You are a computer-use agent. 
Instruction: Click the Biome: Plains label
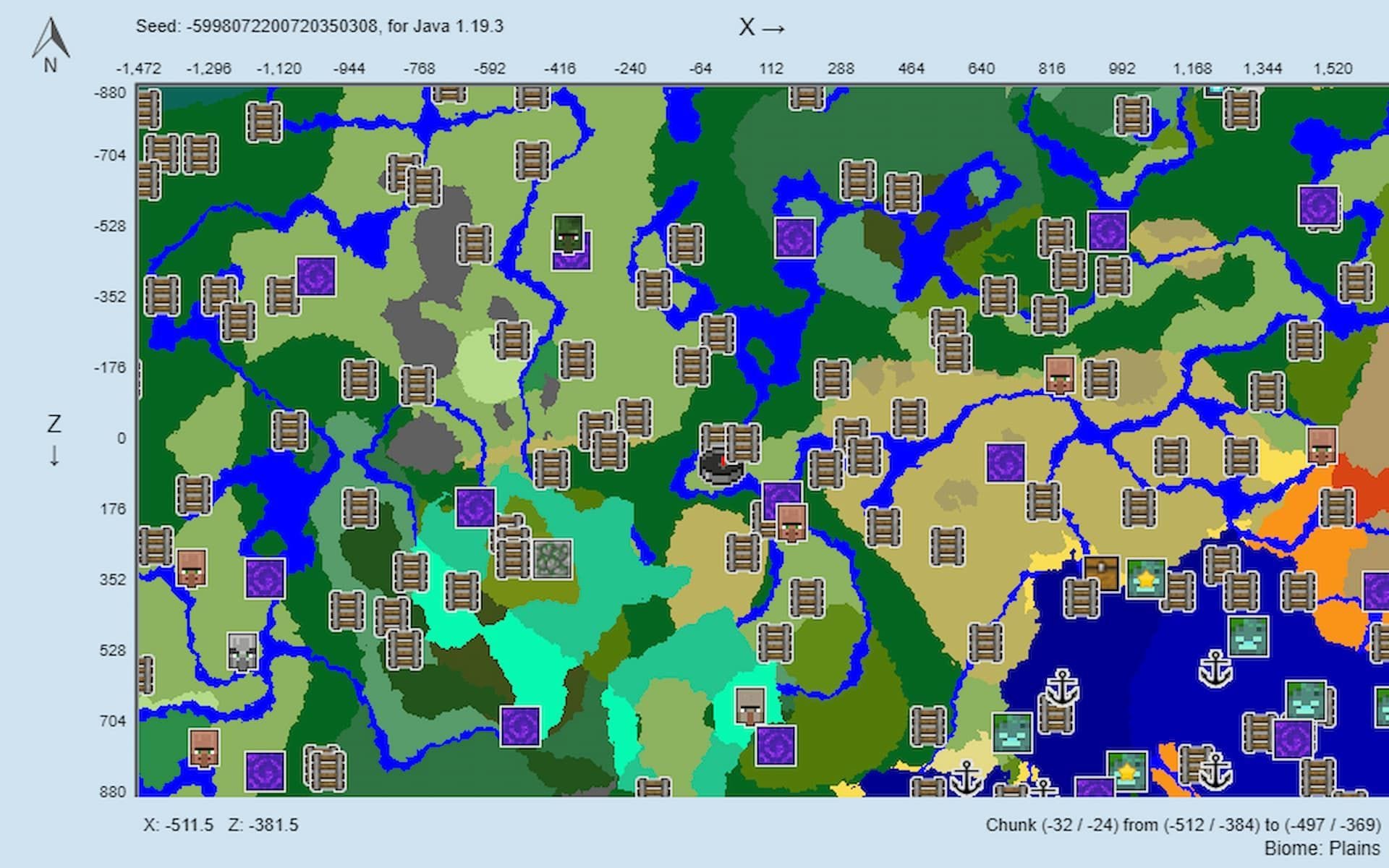[1322, 848]
